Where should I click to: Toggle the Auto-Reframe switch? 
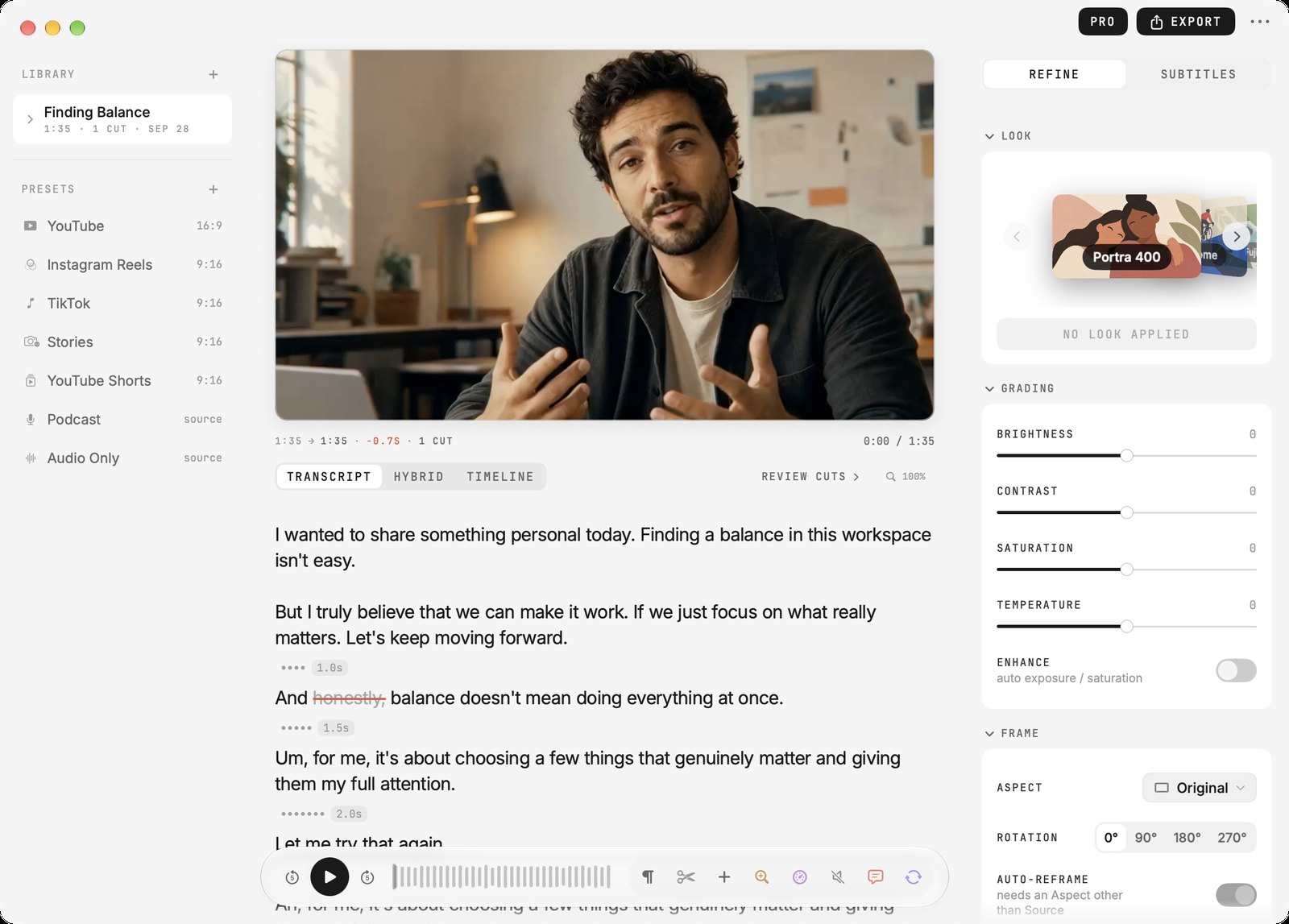1236,894
